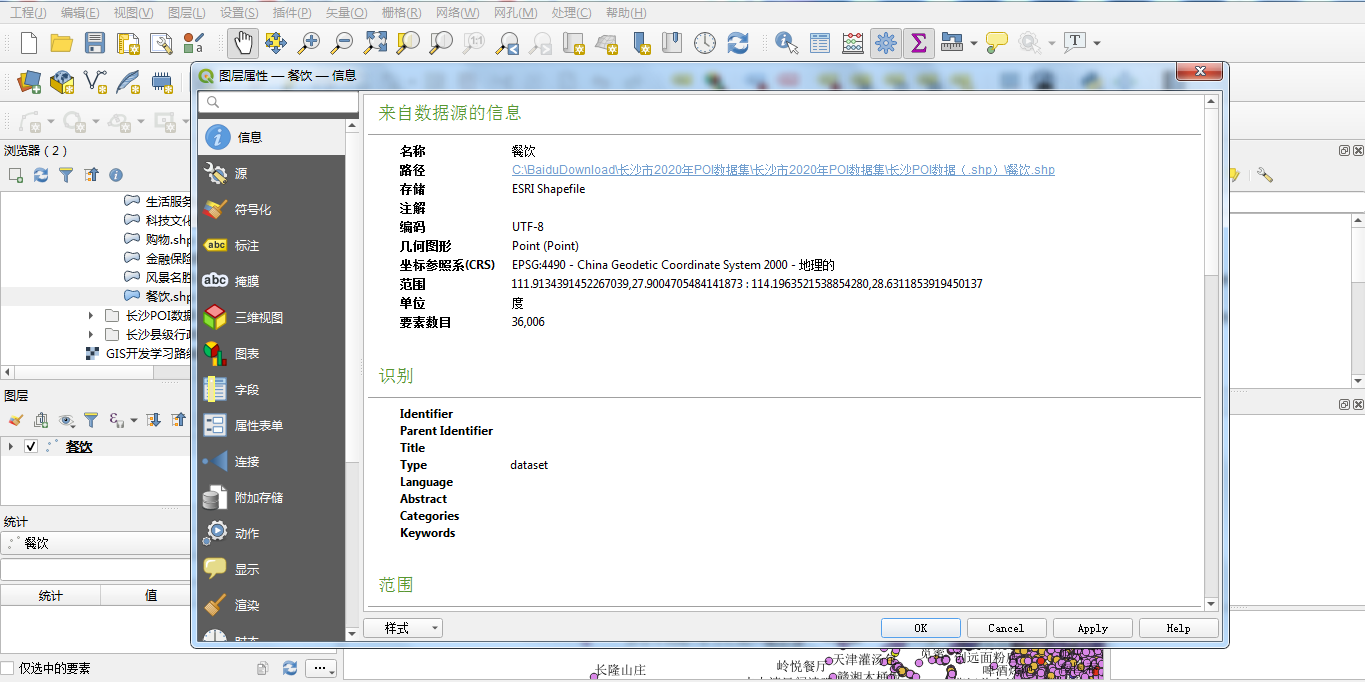Click the Apply button

coord(1092,628)
